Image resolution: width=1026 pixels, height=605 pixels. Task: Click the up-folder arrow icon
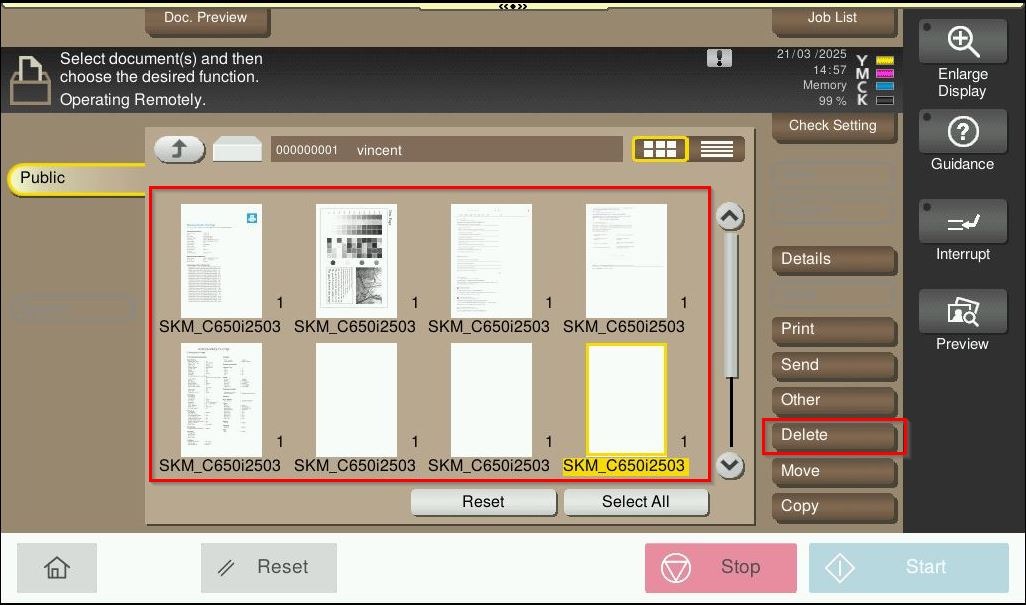point(179,150)
